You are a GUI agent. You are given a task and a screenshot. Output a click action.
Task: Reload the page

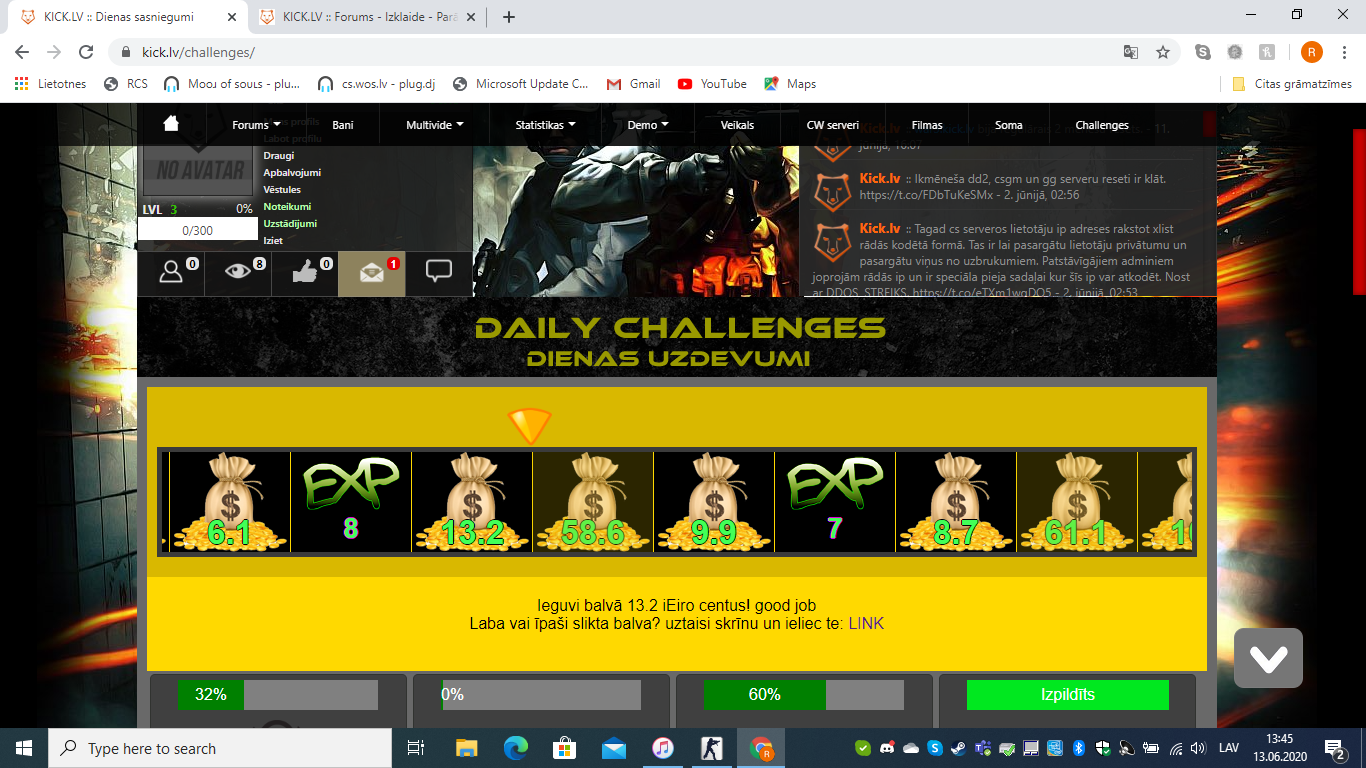point(86,52)
